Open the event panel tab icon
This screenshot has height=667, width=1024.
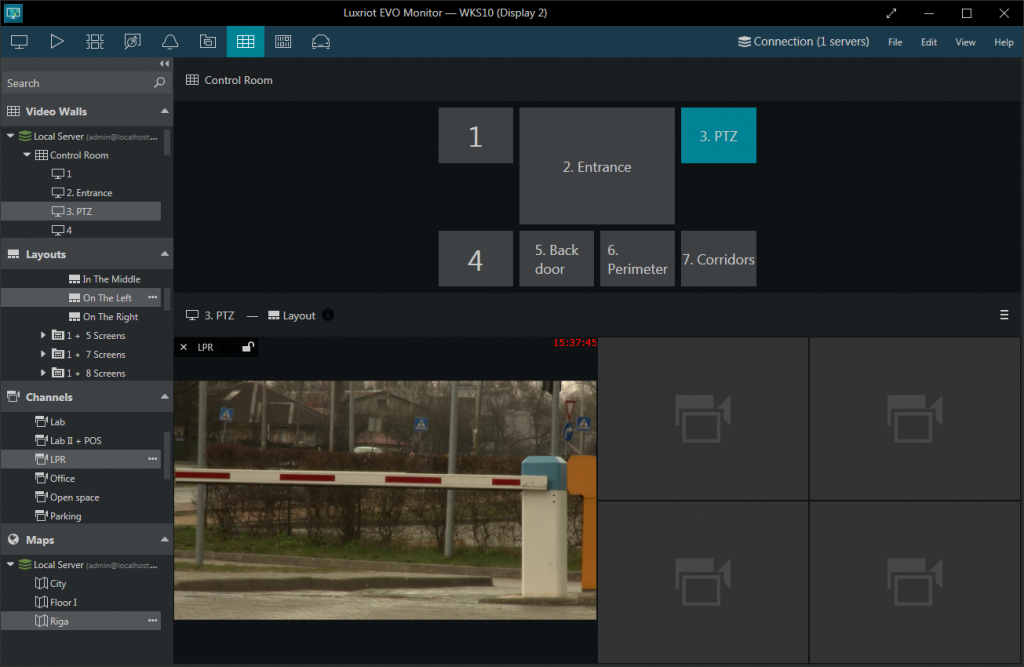[283, 42]
